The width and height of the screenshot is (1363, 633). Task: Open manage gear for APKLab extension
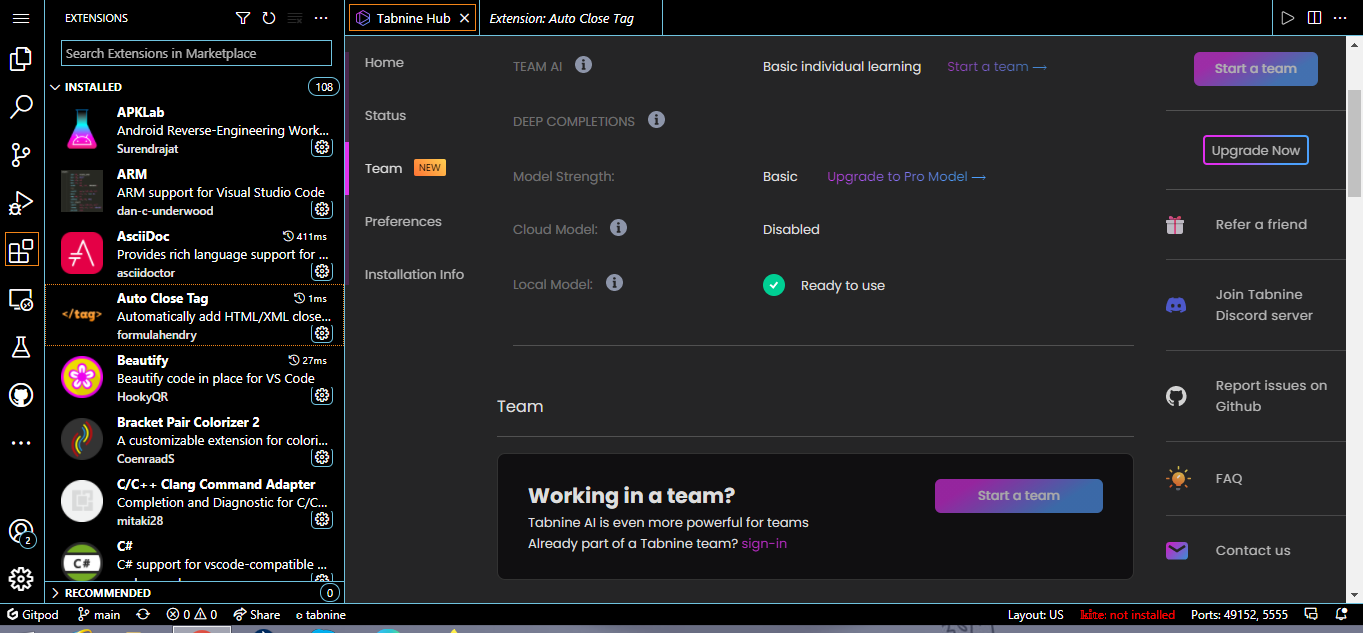pyautogui.click(x=322, y=147)
